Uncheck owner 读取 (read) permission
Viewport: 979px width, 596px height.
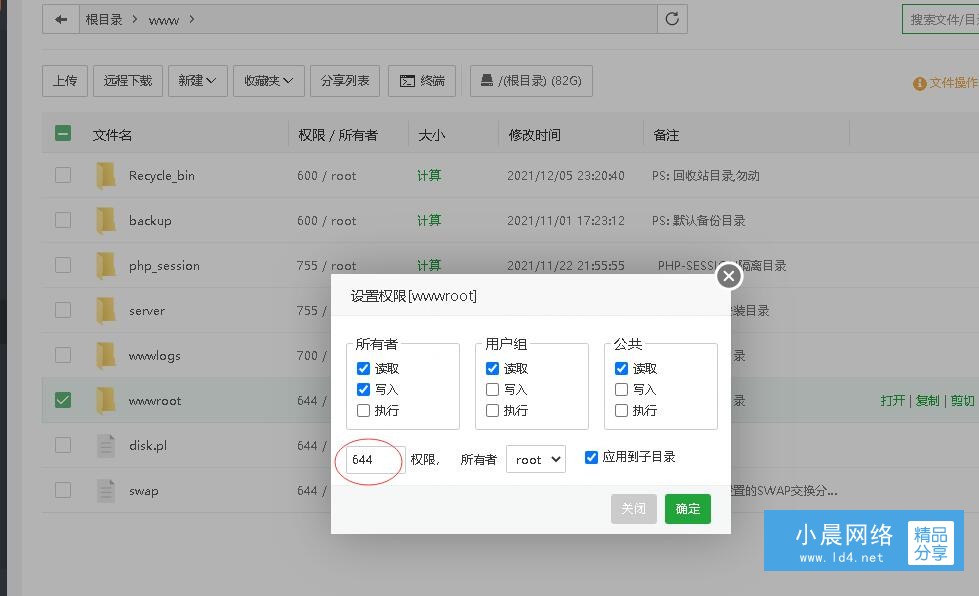[363, 368]
